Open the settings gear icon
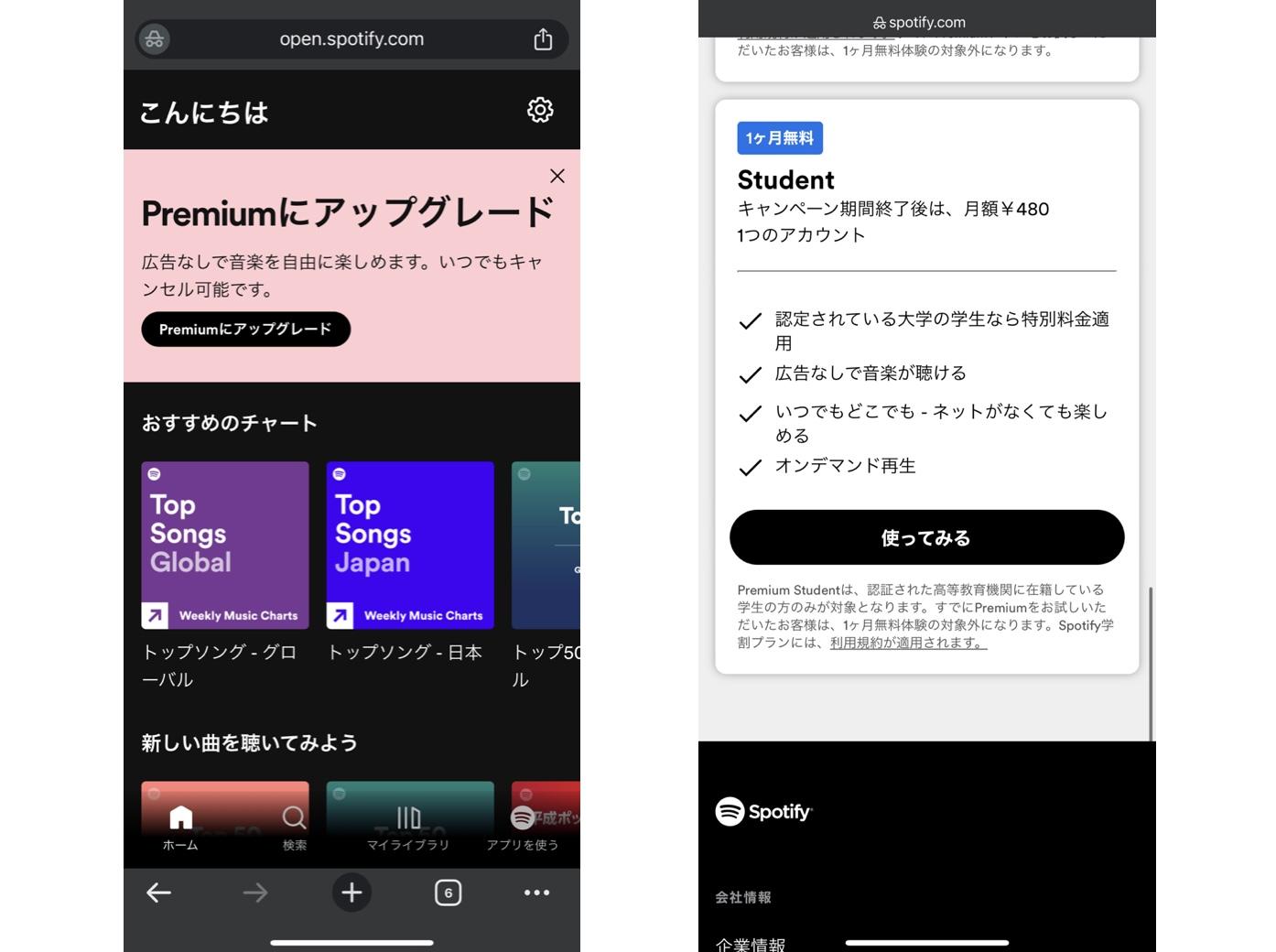Viewport: 1276px width, 952px height. tap(540, 110)
